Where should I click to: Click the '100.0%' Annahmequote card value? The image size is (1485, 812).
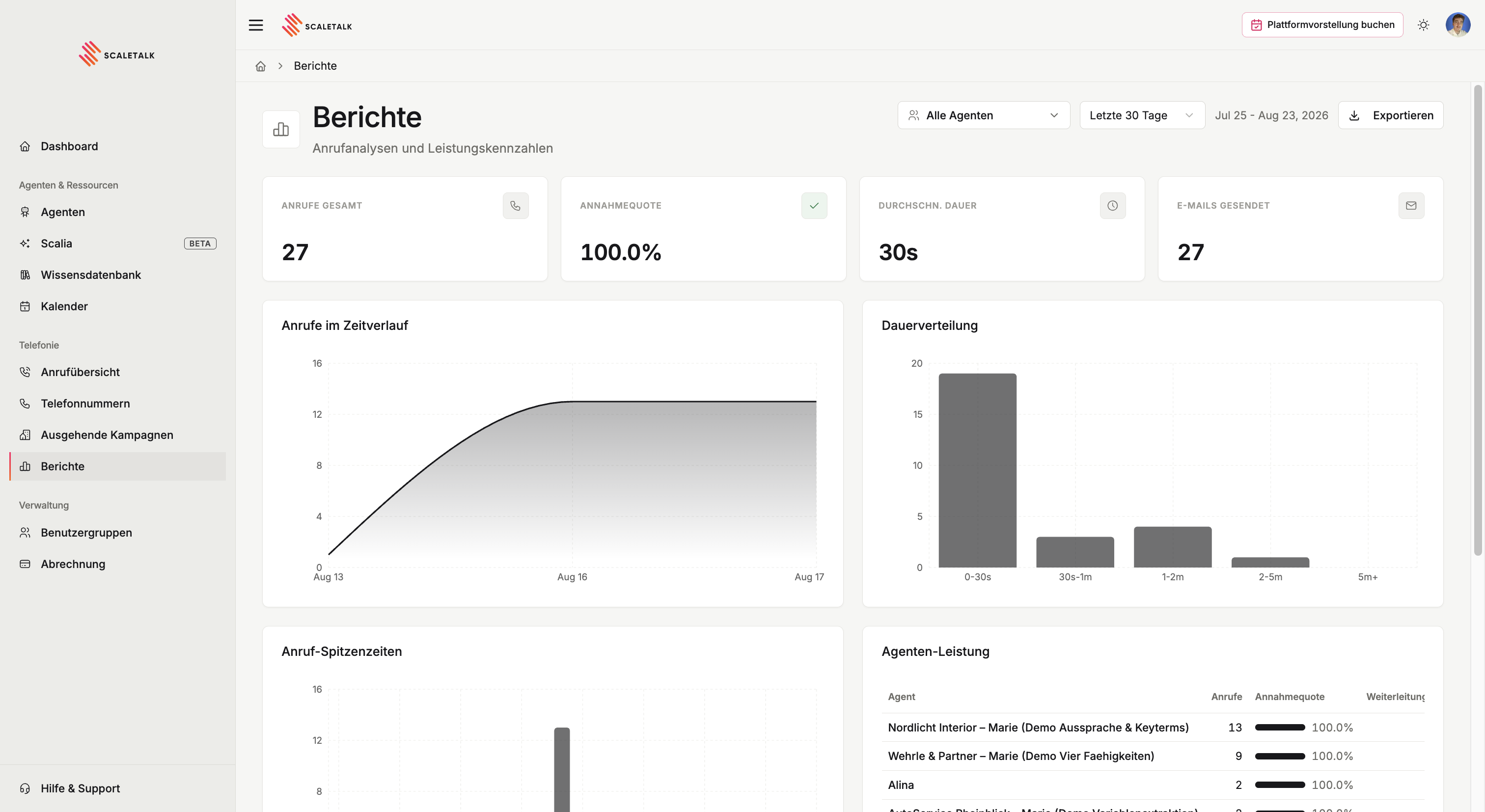click(621, 252)
